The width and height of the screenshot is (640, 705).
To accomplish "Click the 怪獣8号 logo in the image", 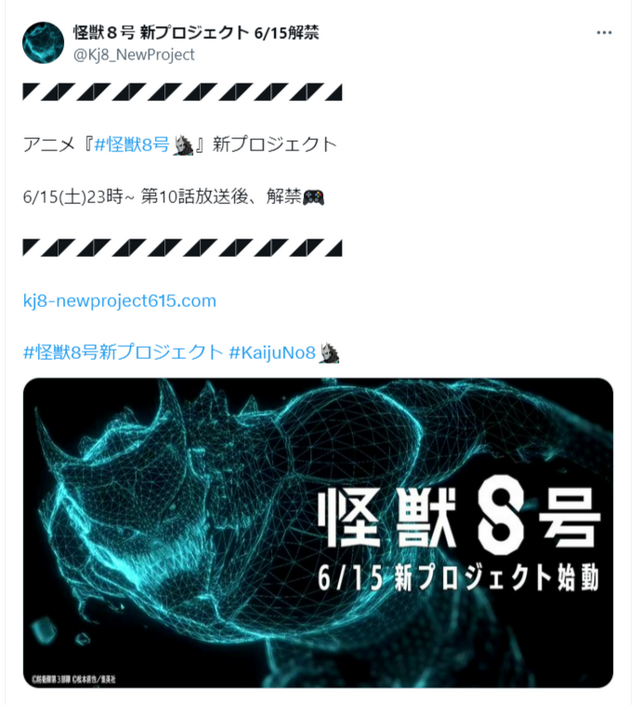I will coord(460,519).
